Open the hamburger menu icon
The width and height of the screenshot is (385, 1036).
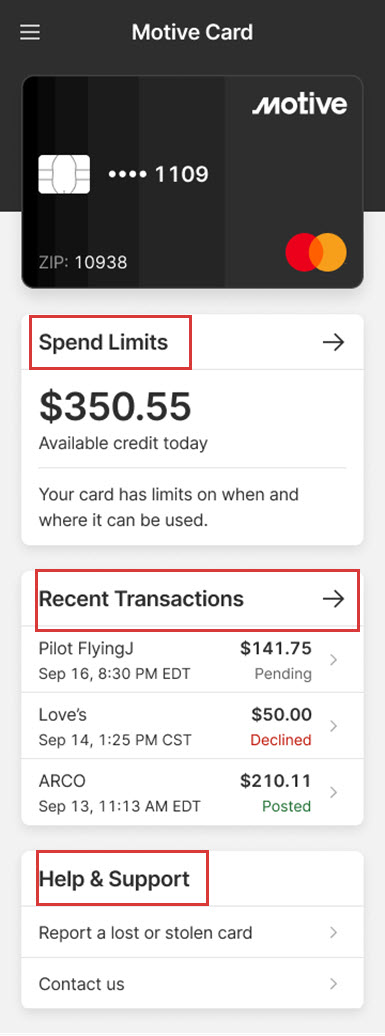coord(30,33)
